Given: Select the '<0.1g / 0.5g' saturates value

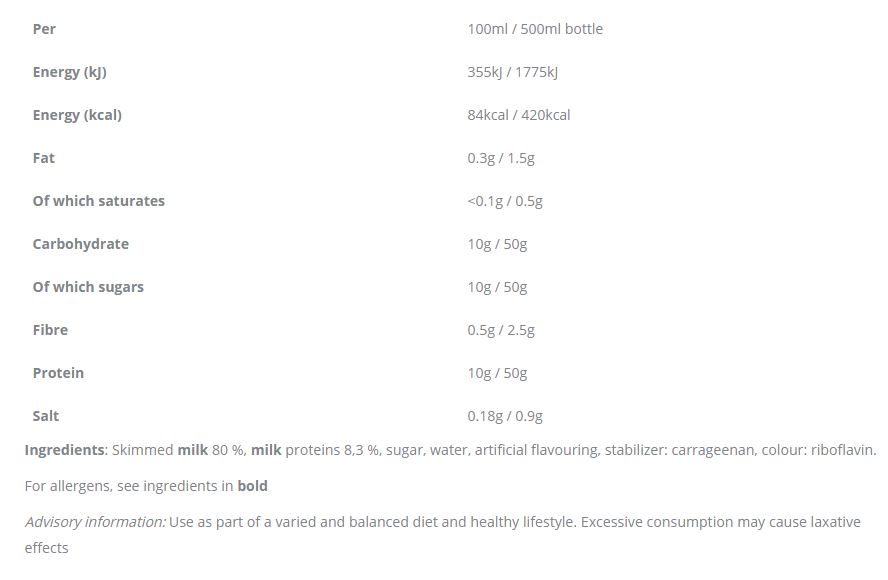Looking at the screenshot, I should 505,202.
